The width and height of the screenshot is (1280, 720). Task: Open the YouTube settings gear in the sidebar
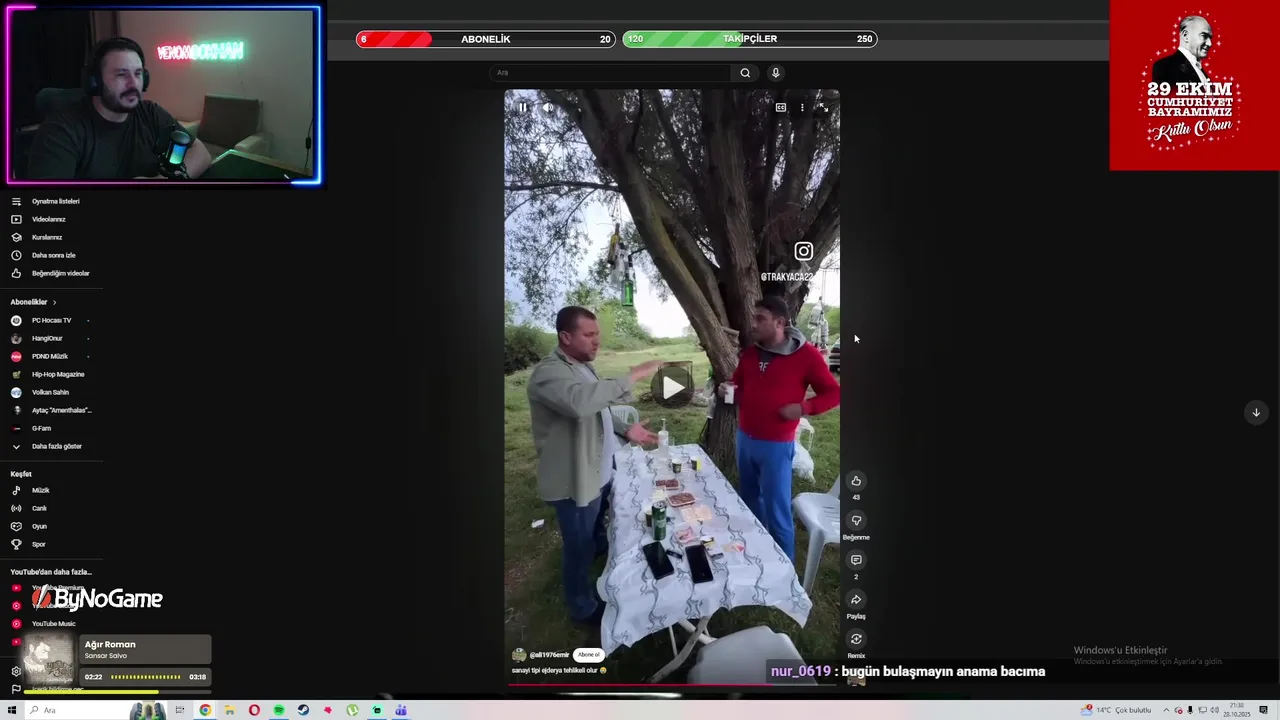pyautogui.click(x=16, y=672)
